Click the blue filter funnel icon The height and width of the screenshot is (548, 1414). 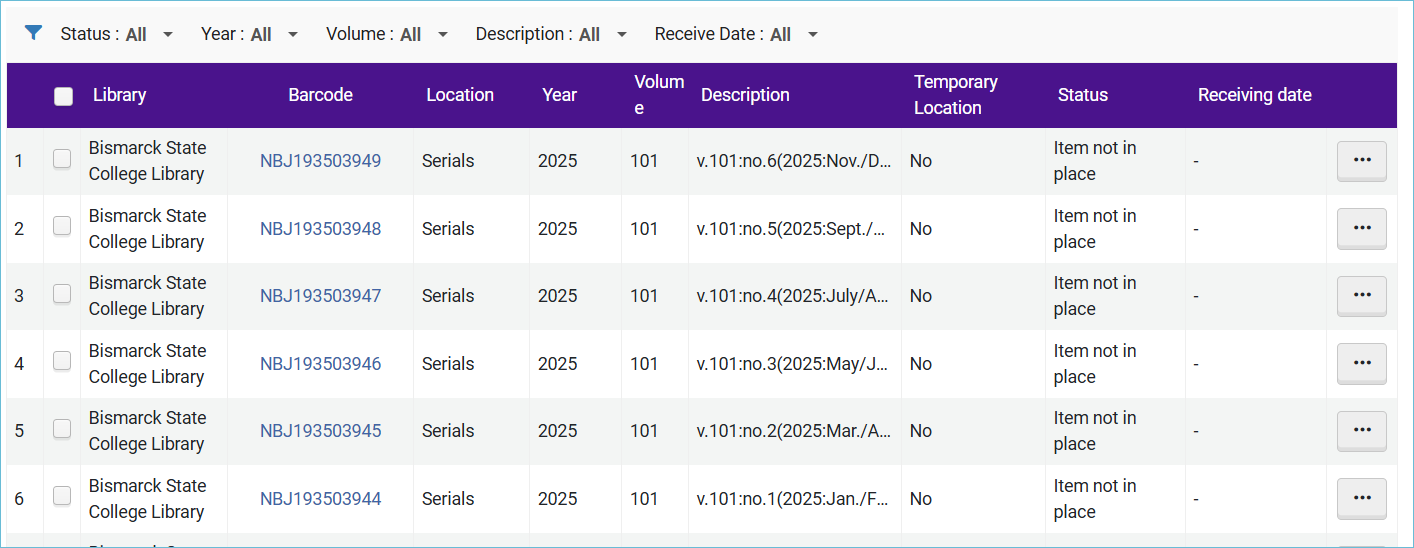click(33, 33)
